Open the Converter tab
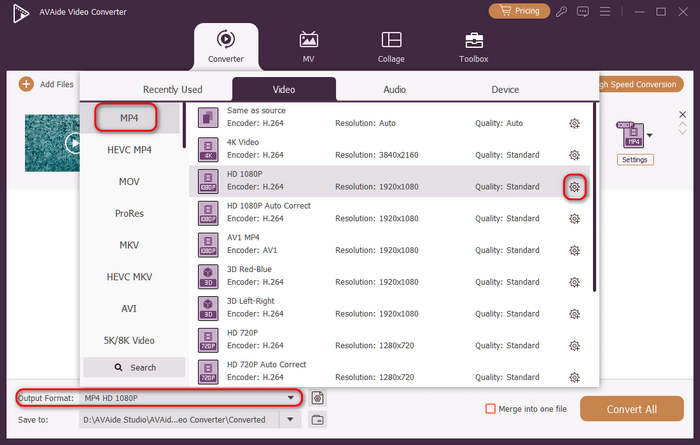 click(226, 46)
